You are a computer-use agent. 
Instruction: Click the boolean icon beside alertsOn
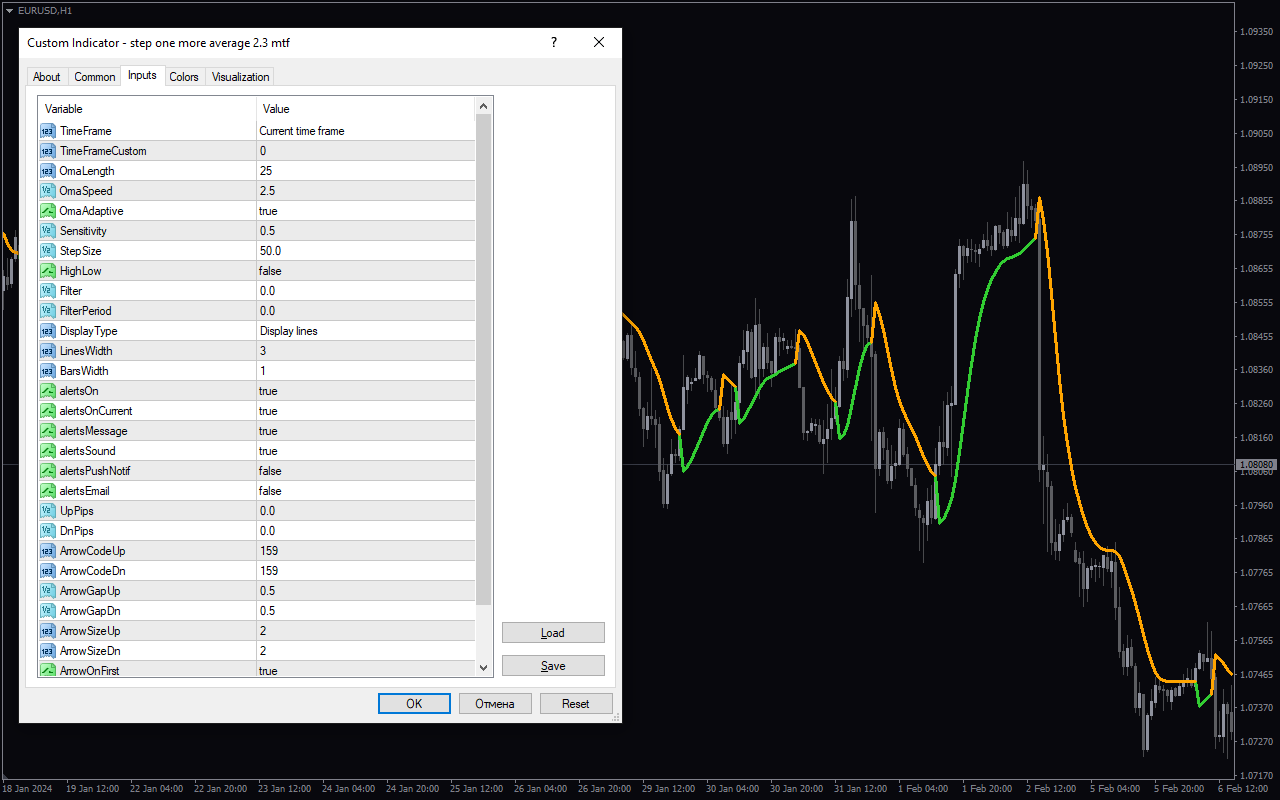tap(47, 391)
